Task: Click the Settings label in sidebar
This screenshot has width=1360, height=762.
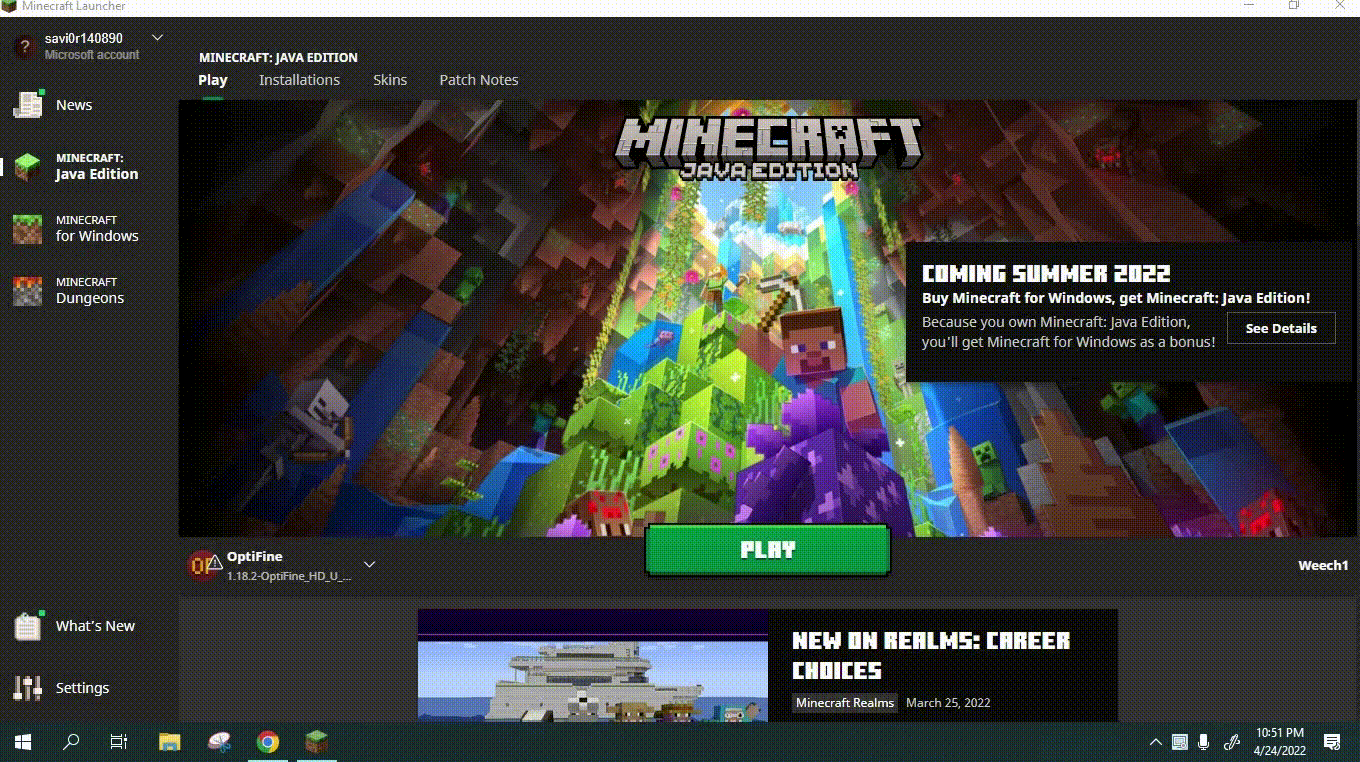Action: 82,688
